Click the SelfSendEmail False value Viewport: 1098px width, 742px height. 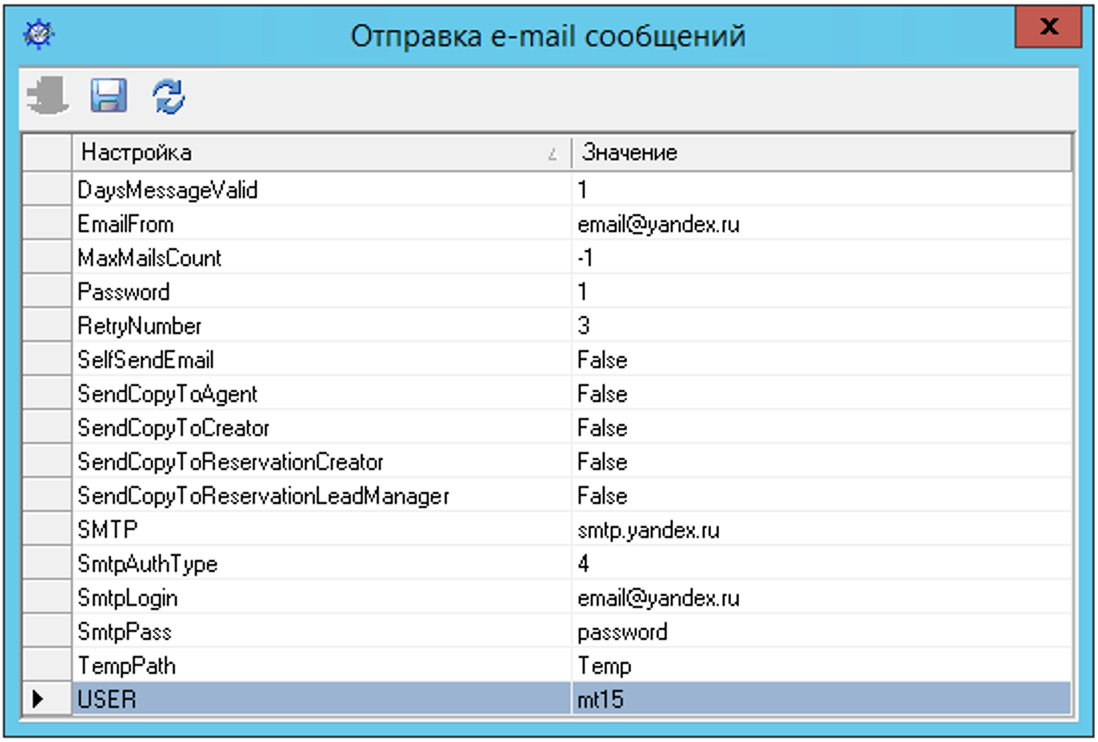click(602, 360)
